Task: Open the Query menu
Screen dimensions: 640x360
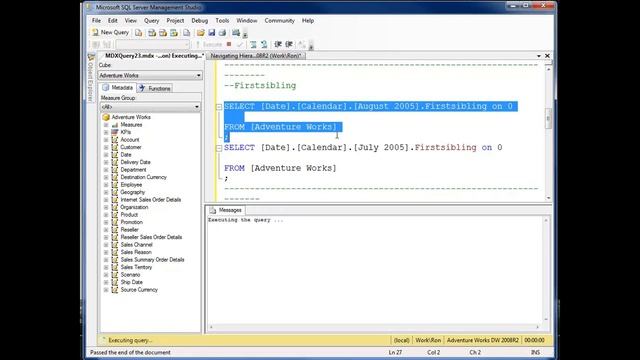Action: [x=151, y=20]
